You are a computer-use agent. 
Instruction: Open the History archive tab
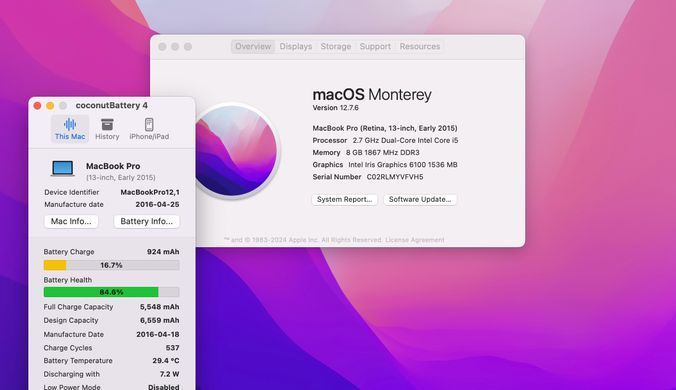107,128
